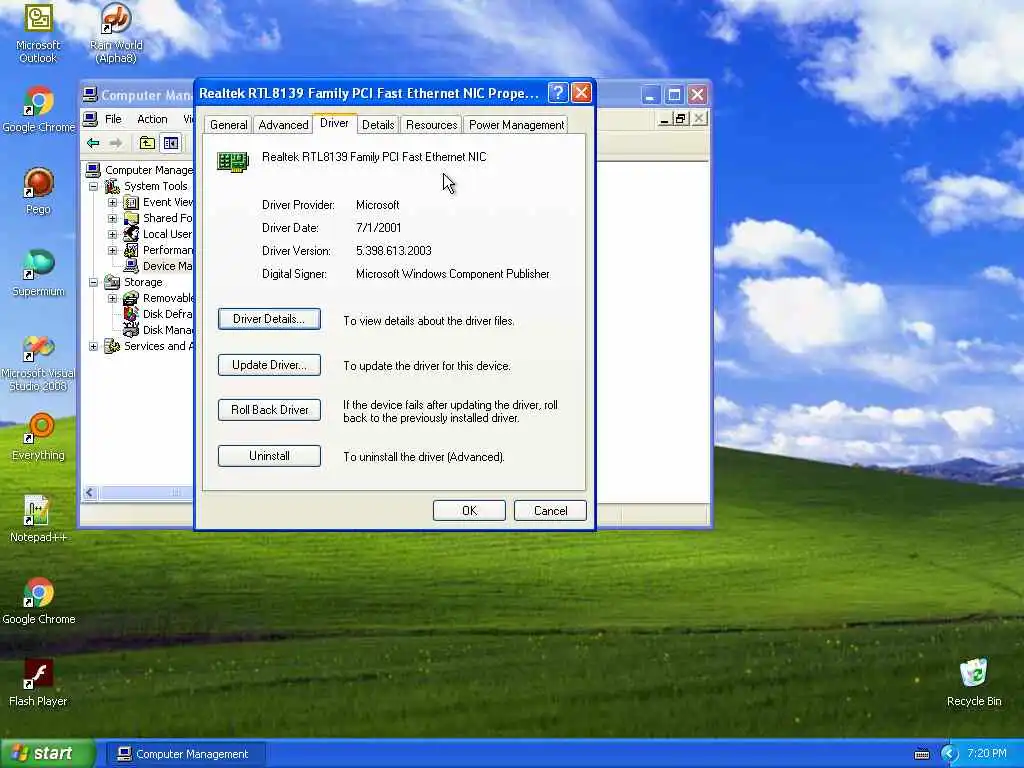Expand Services and Applications node
The image size is (1024, 768).
(93, 347)
